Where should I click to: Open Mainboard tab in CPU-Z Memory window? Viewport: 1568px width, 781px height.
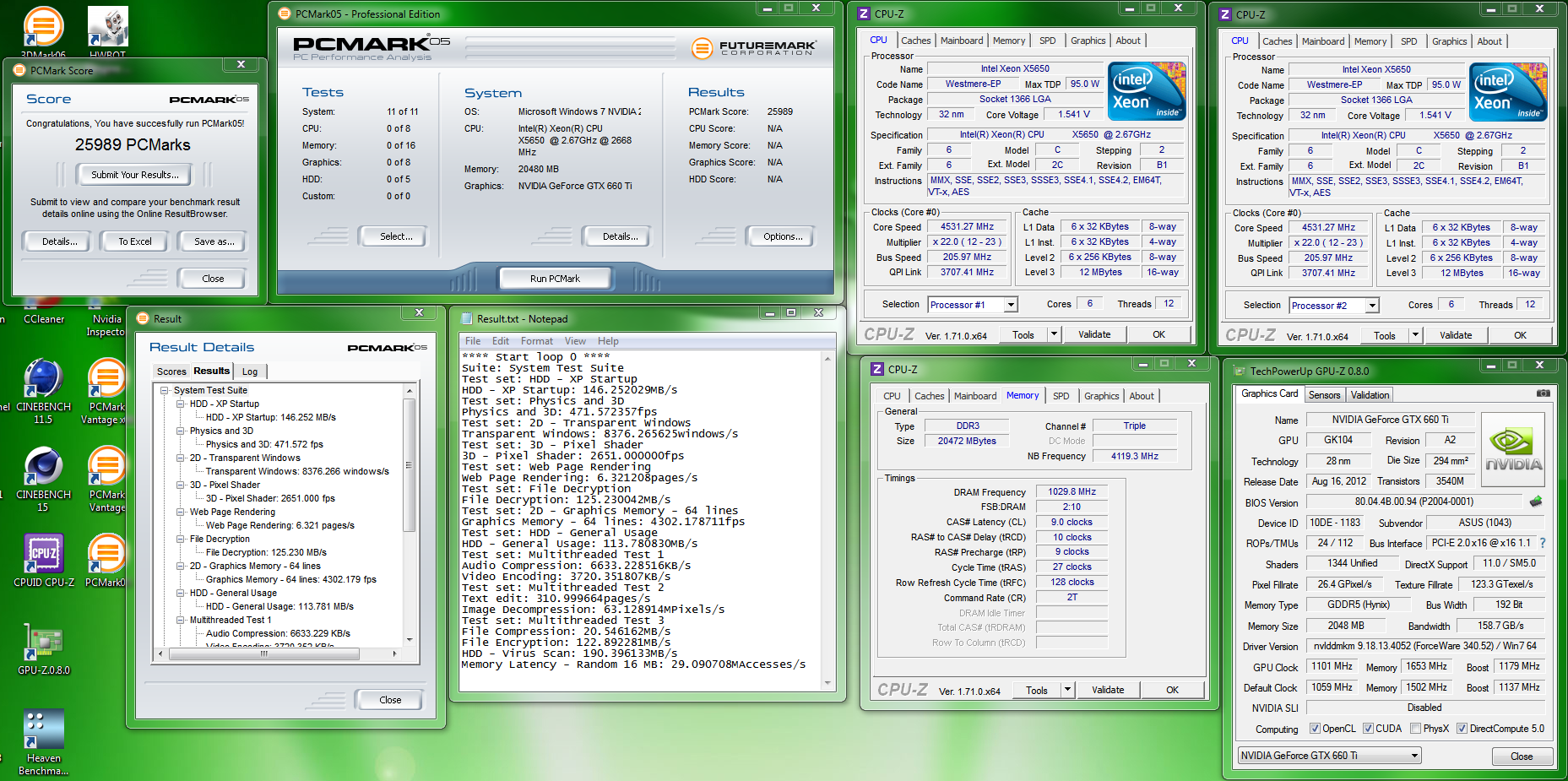pyautogui.click(x=975, y=396)
